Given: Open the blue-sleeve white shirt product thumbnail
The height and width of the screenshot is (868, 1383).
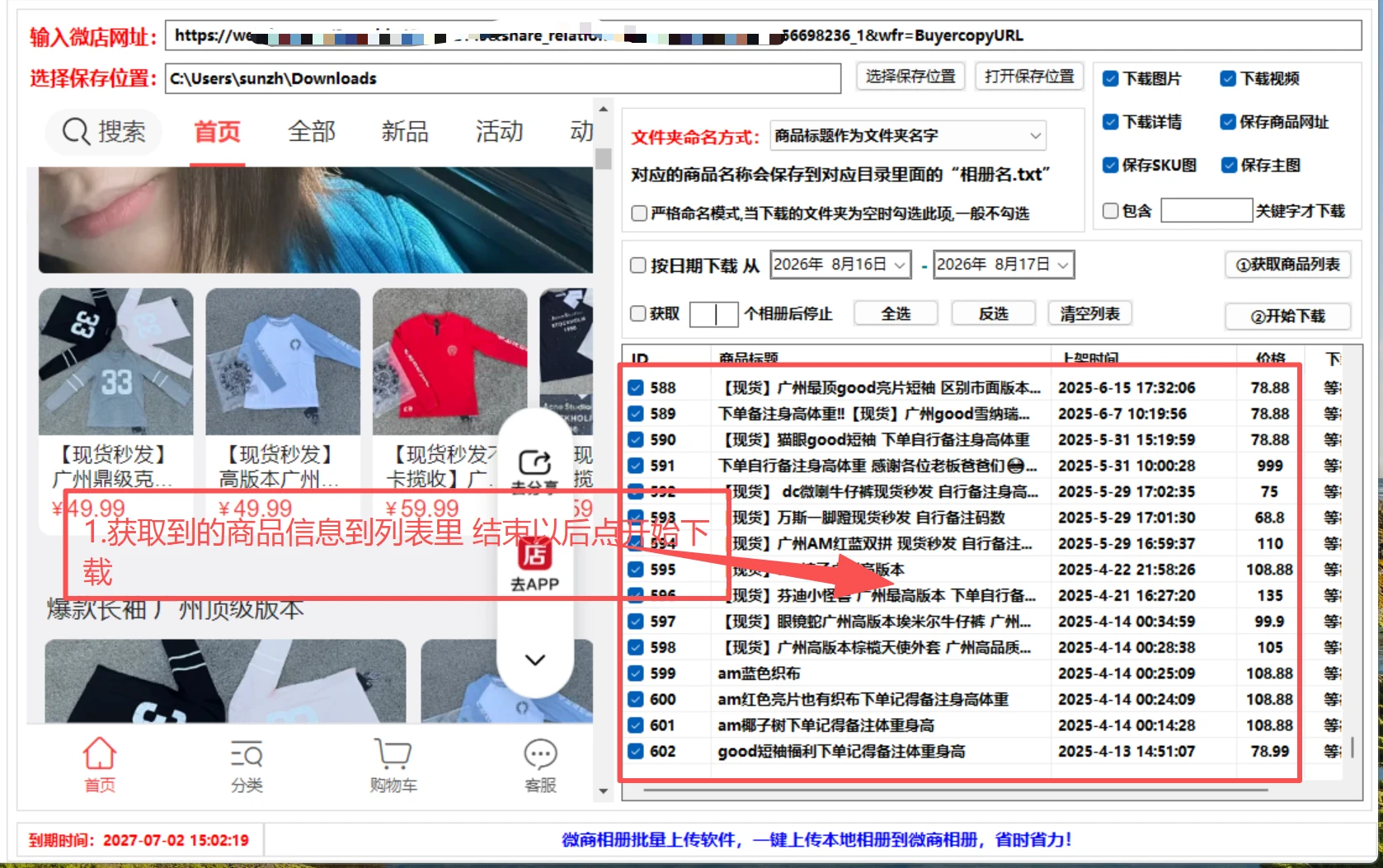Looking at the screenshot, I should pyautogui.click(x=283, y=361).
